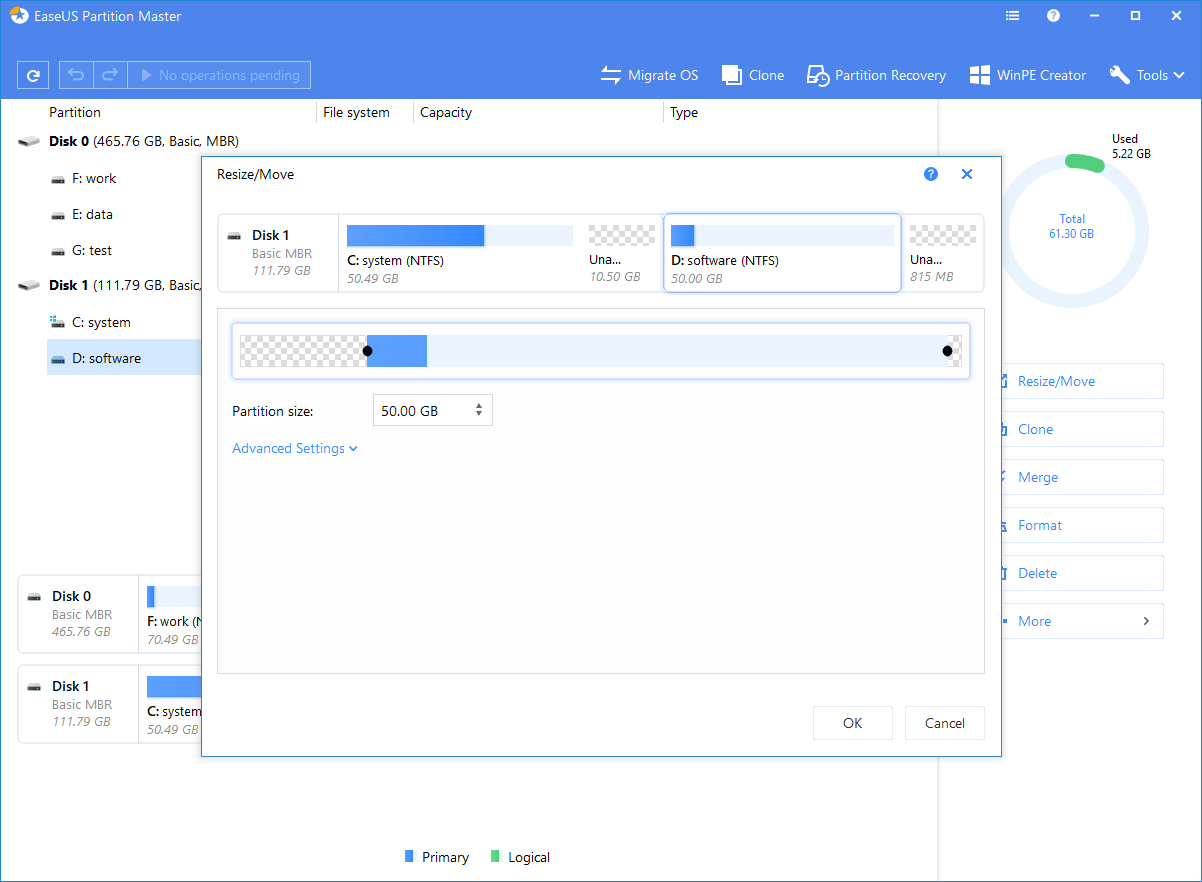The image size is (1202, 882).
Task: Open the application menu in the title bar
Action: 1012,15
